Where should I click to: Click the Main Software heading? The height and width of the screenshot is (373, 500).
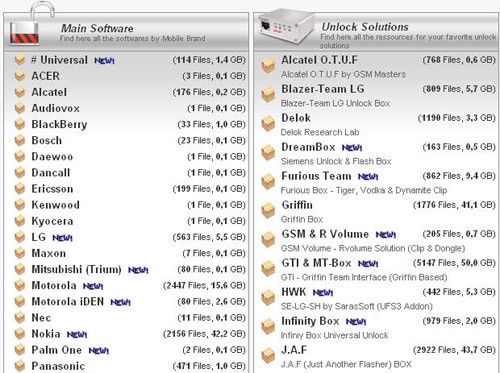click(97, 28)
